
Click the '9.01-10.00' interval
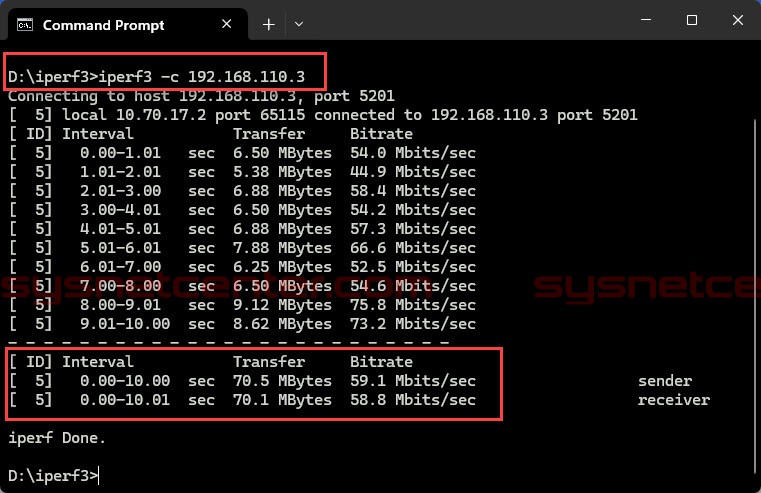(125, 324)
